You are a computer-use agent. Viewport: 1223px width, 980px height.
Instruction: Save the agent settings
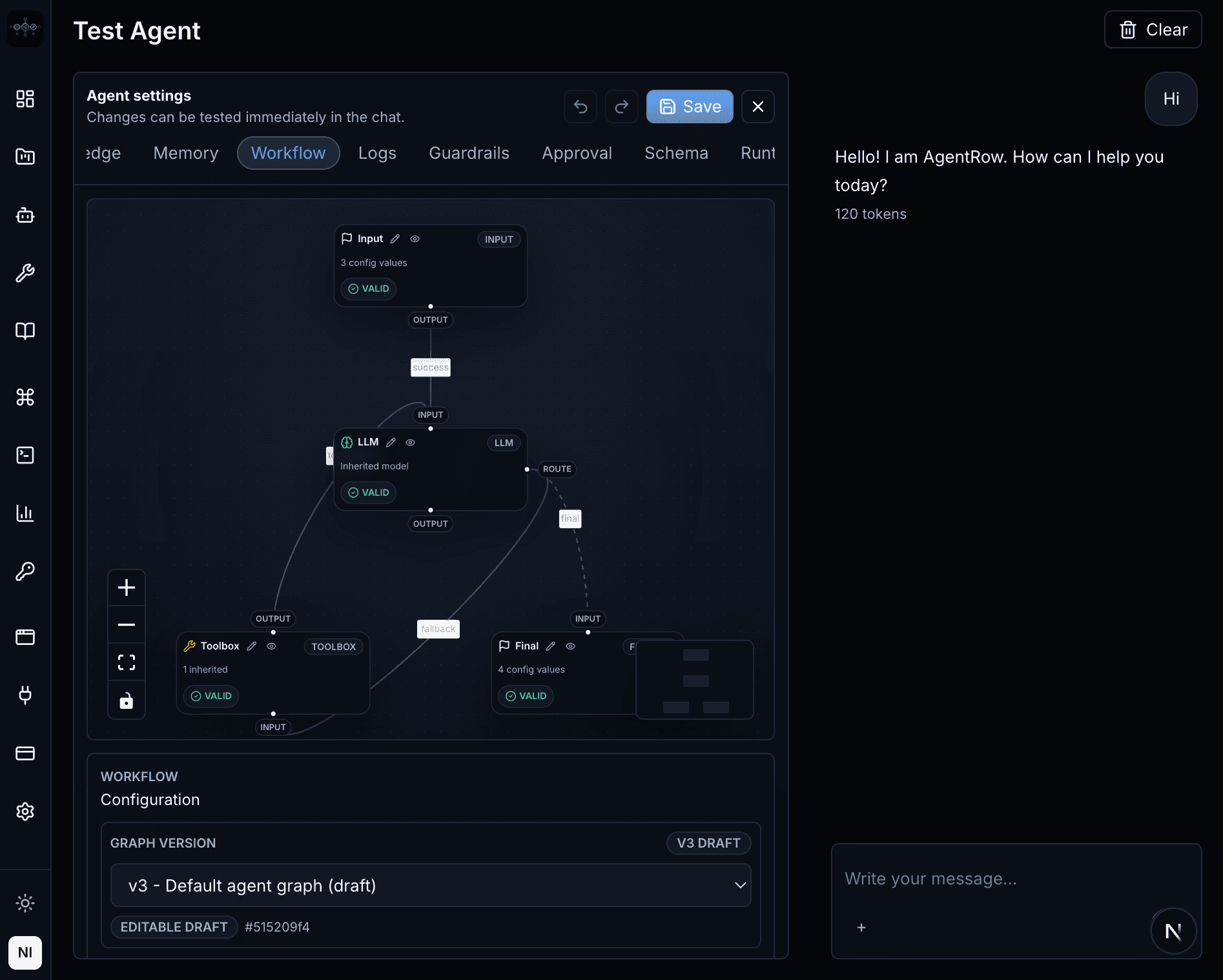[690, 107]
